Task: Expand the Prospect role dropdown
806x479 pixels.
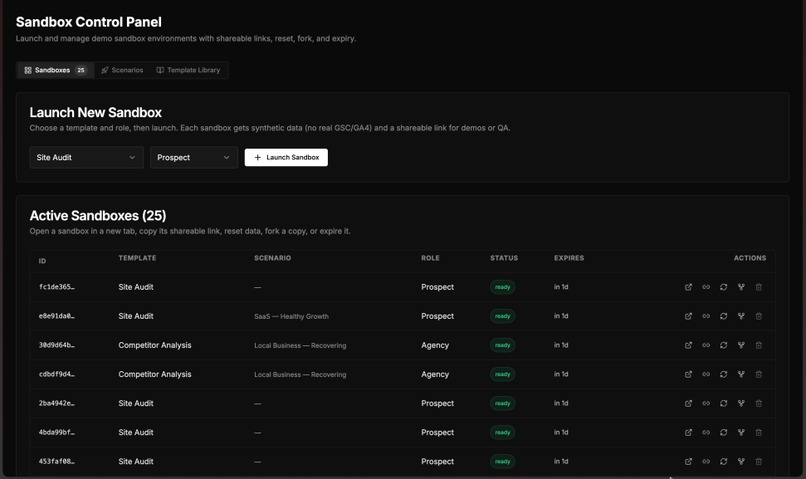Action: coord(194,157)
